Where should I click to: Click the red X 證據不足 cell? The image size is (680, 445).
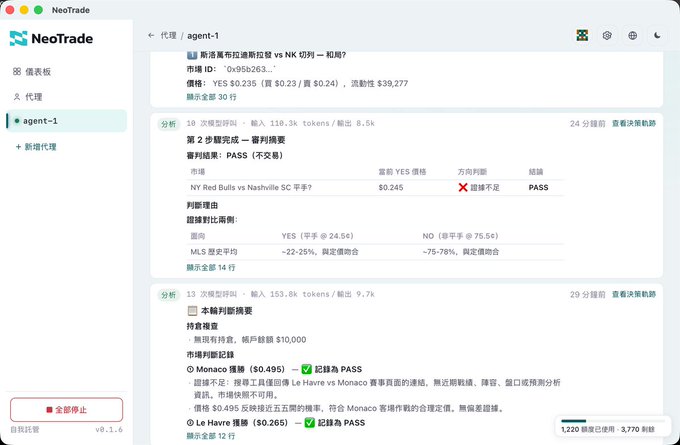[x=479, y=187]
